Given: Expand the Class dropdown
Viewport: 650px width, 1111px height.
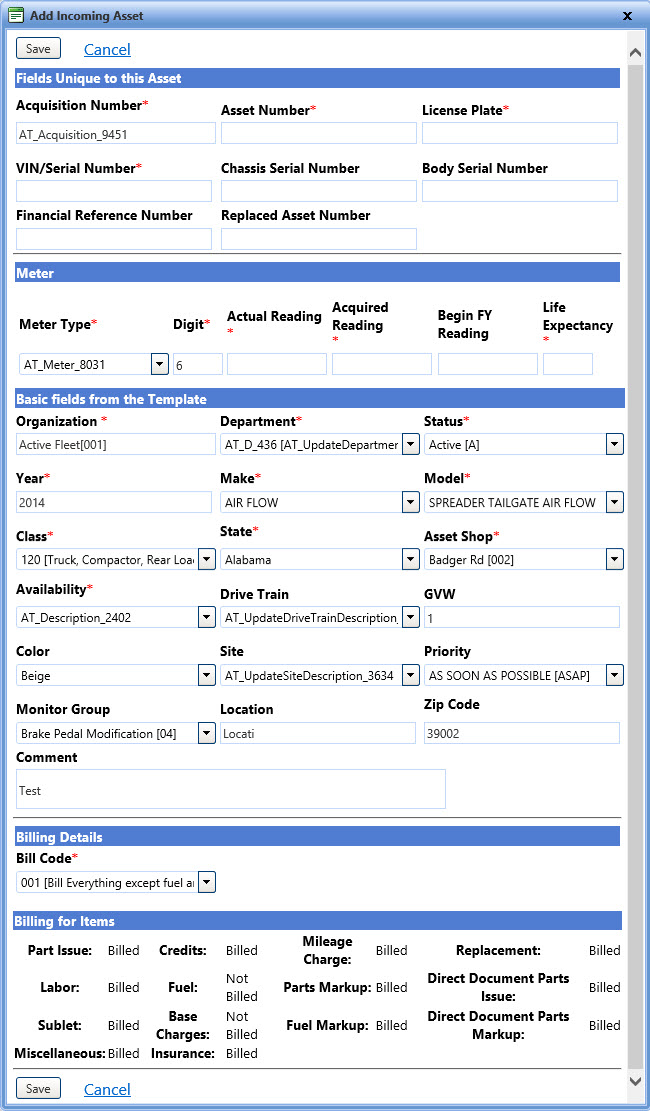Looking at the screenshot, I should click(206, 560).
